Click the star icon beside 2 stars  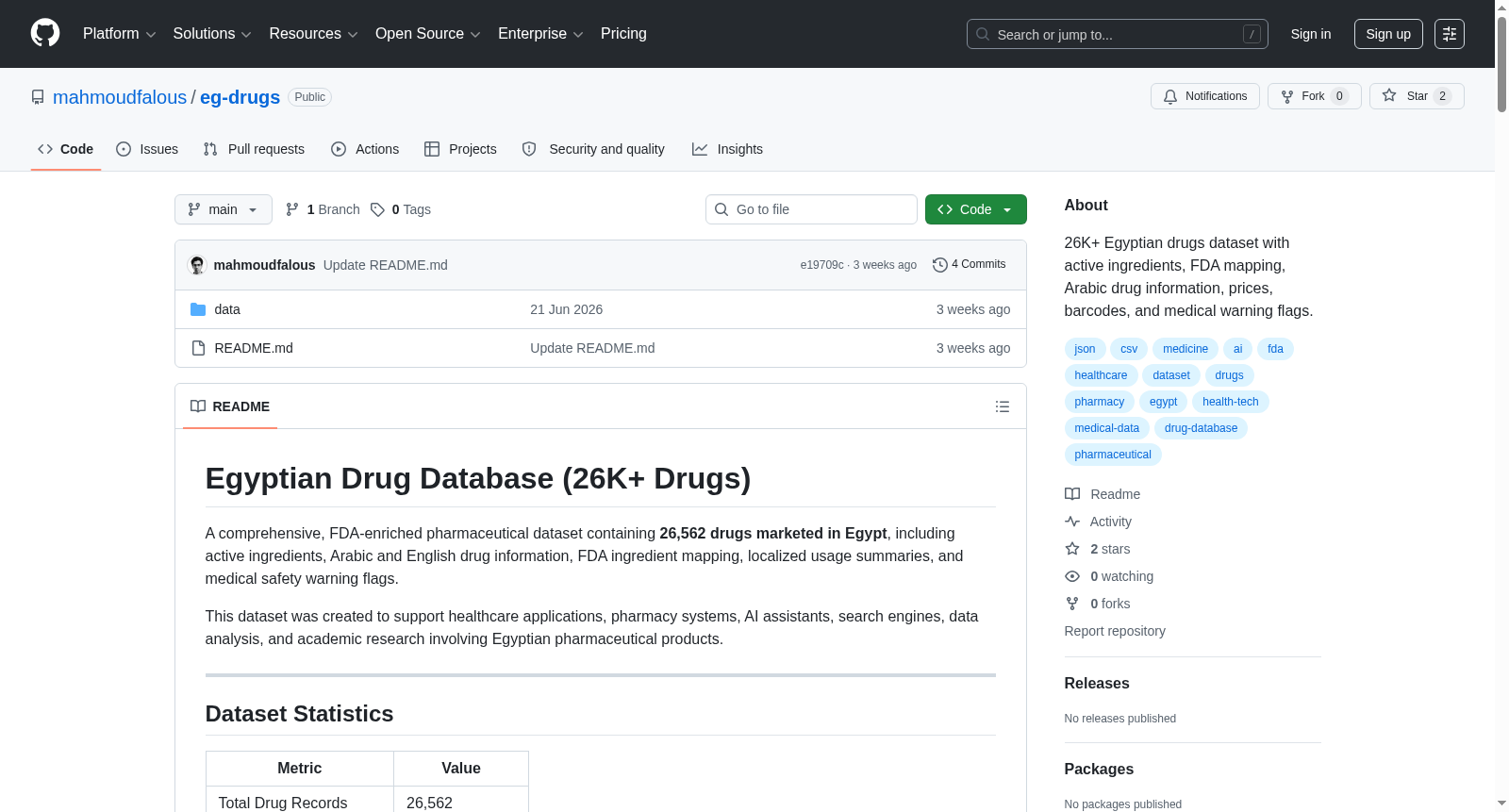point(1072,549)
